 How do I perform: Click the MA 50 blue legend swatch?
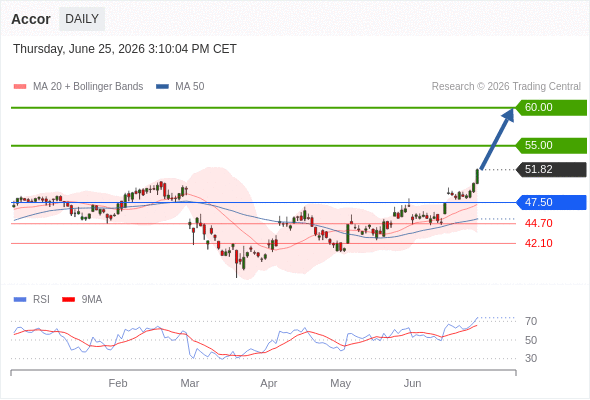click(x=163, y=87)
